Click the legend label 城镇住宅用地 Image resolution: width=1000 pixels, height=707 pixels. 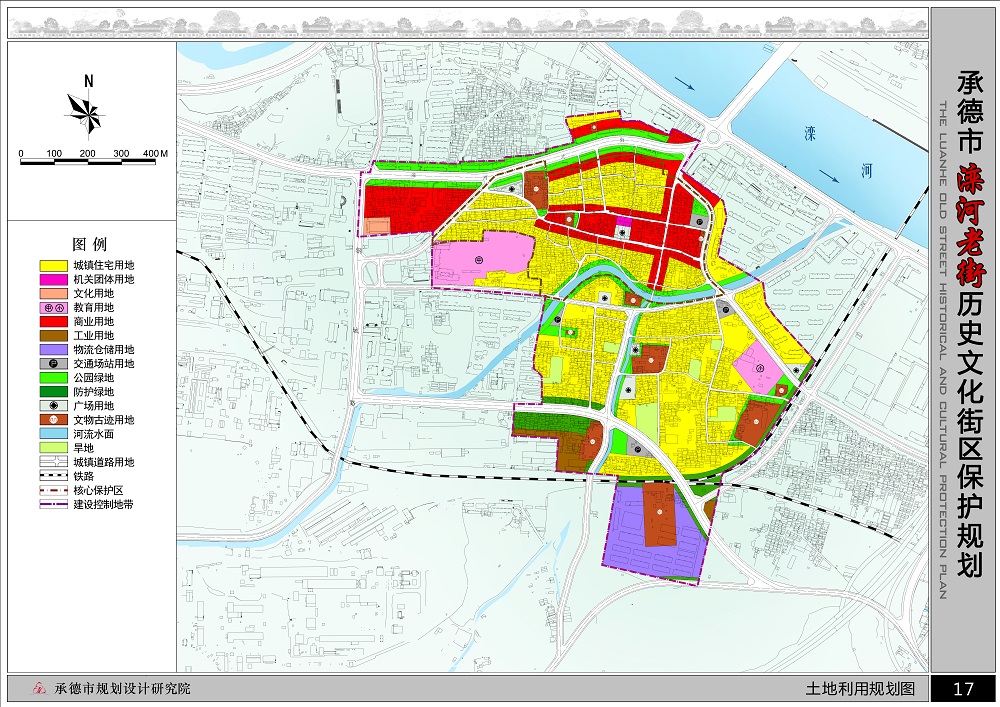[104, 265]
